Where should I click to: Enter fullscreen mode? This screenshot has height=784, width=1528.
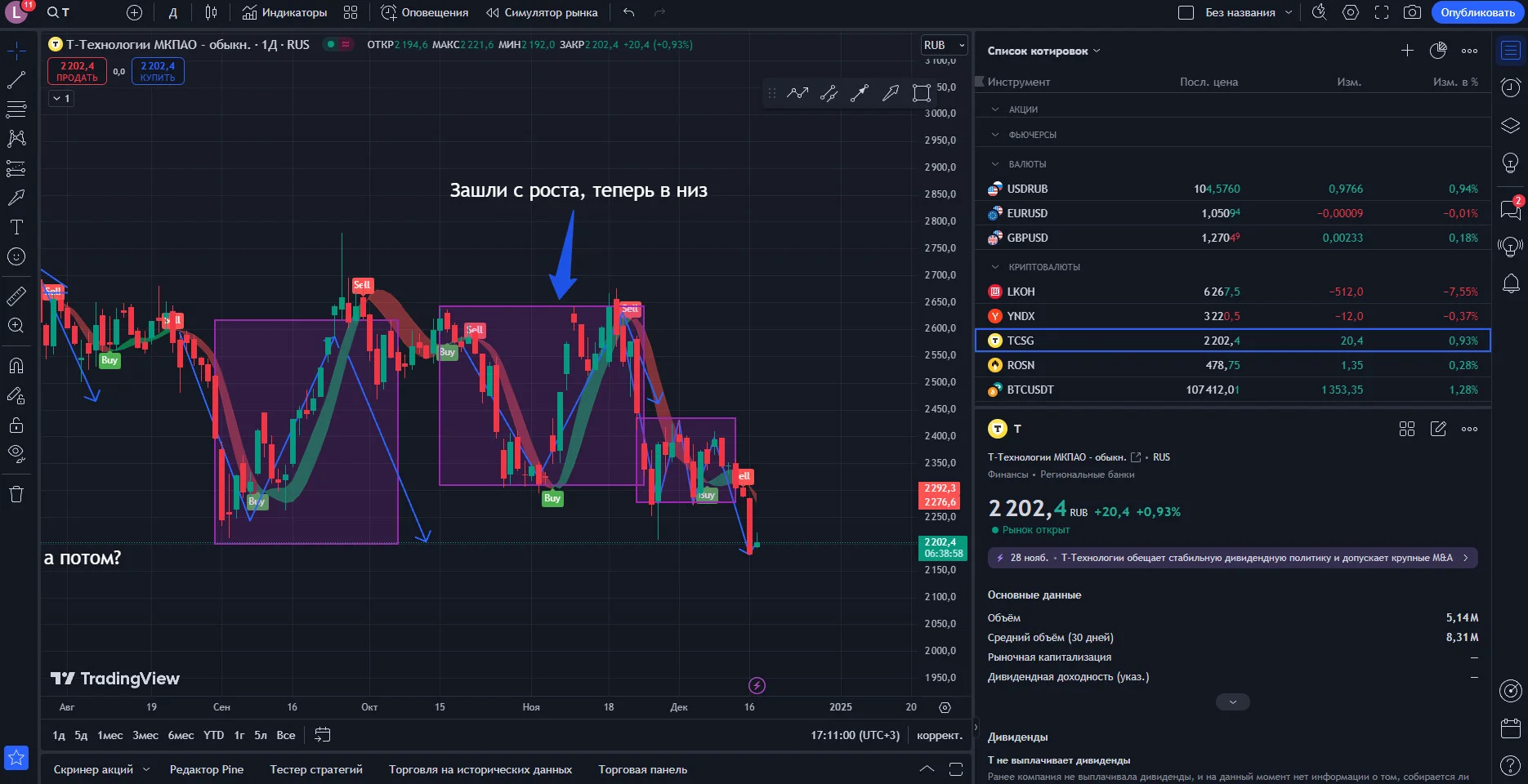point(1382,12)
